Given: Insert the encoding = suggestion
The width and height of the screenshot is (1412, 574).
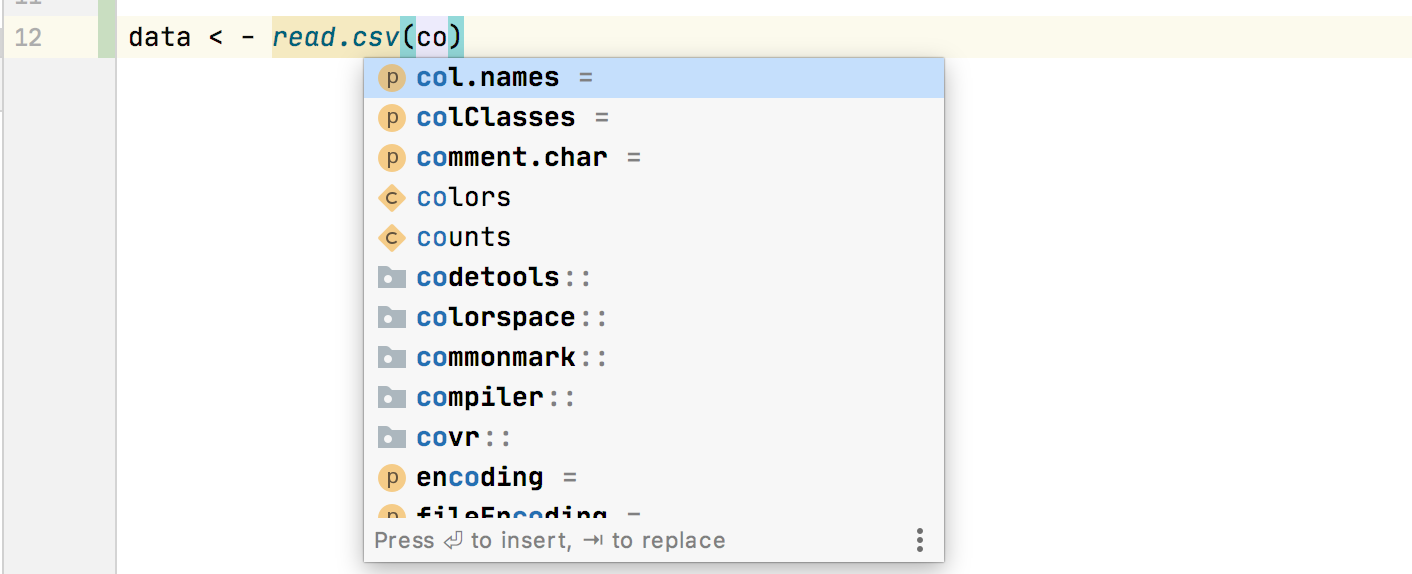Looking at the screenshot, I should (x=654, y=478).
